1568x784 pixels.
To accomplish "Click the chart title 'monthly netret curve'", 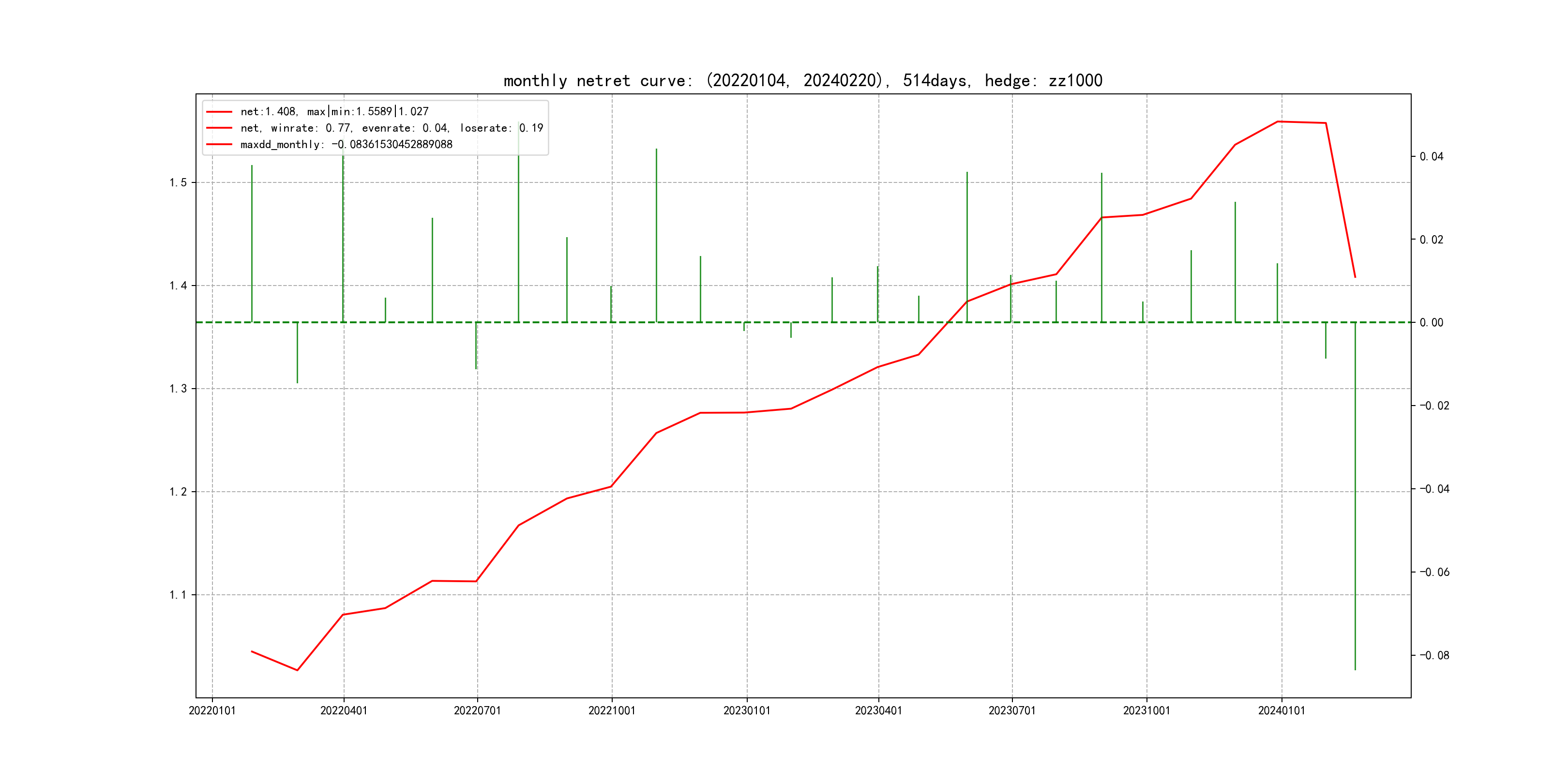I will click(802, 80).
